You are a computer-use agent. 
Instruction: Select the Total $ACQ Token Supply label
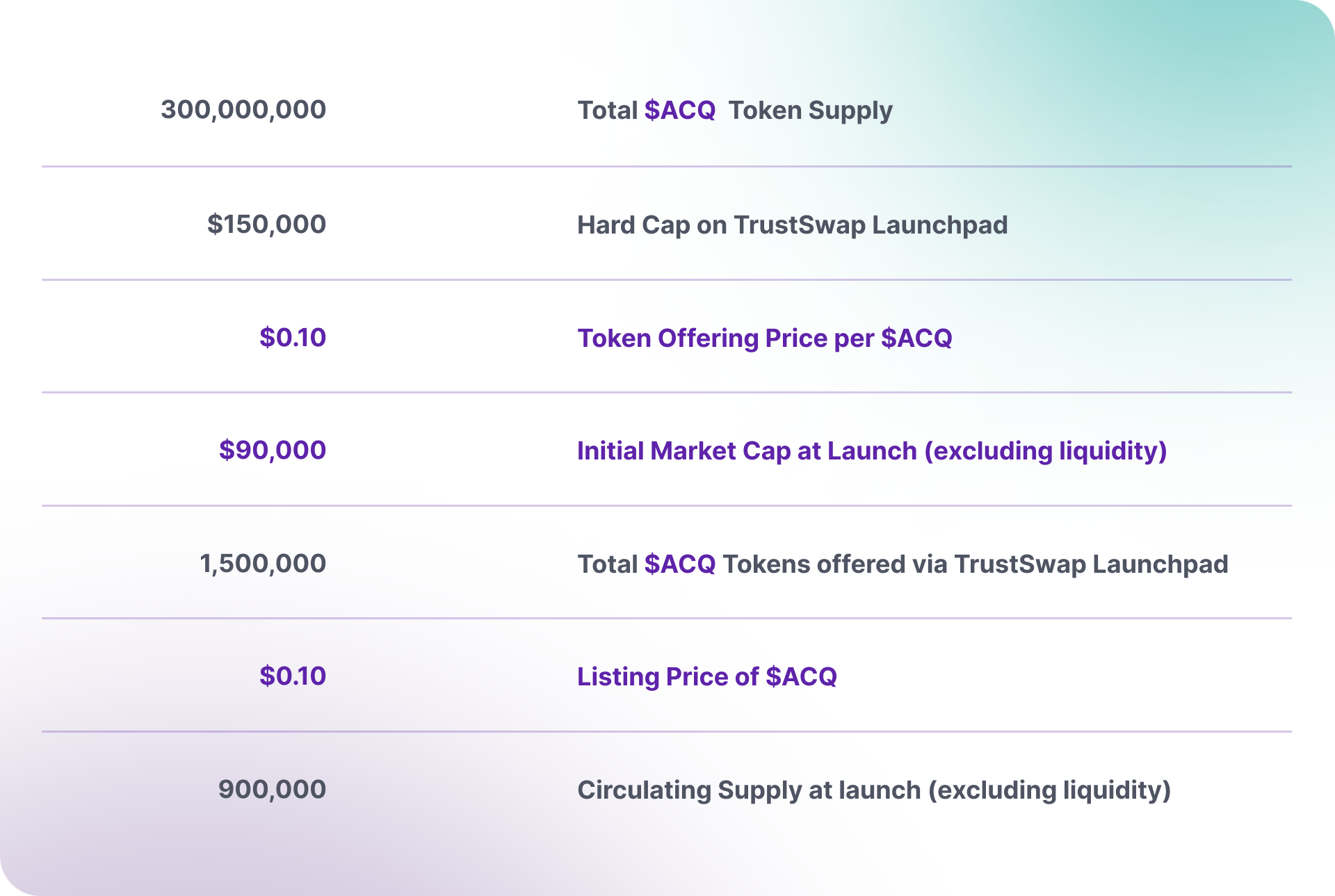[x=735, y=111]
